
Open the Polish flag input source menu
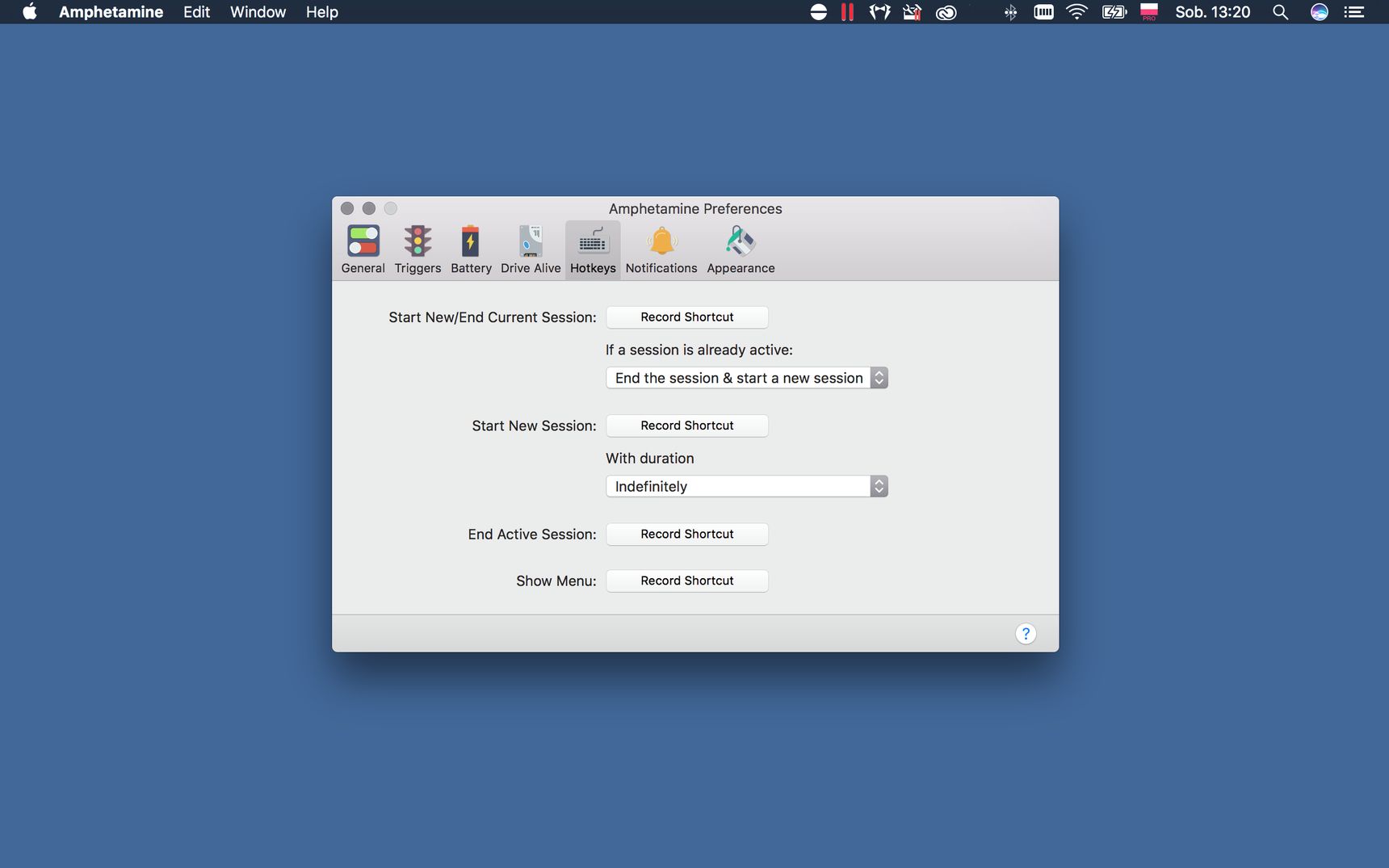tap(1148, 12)
